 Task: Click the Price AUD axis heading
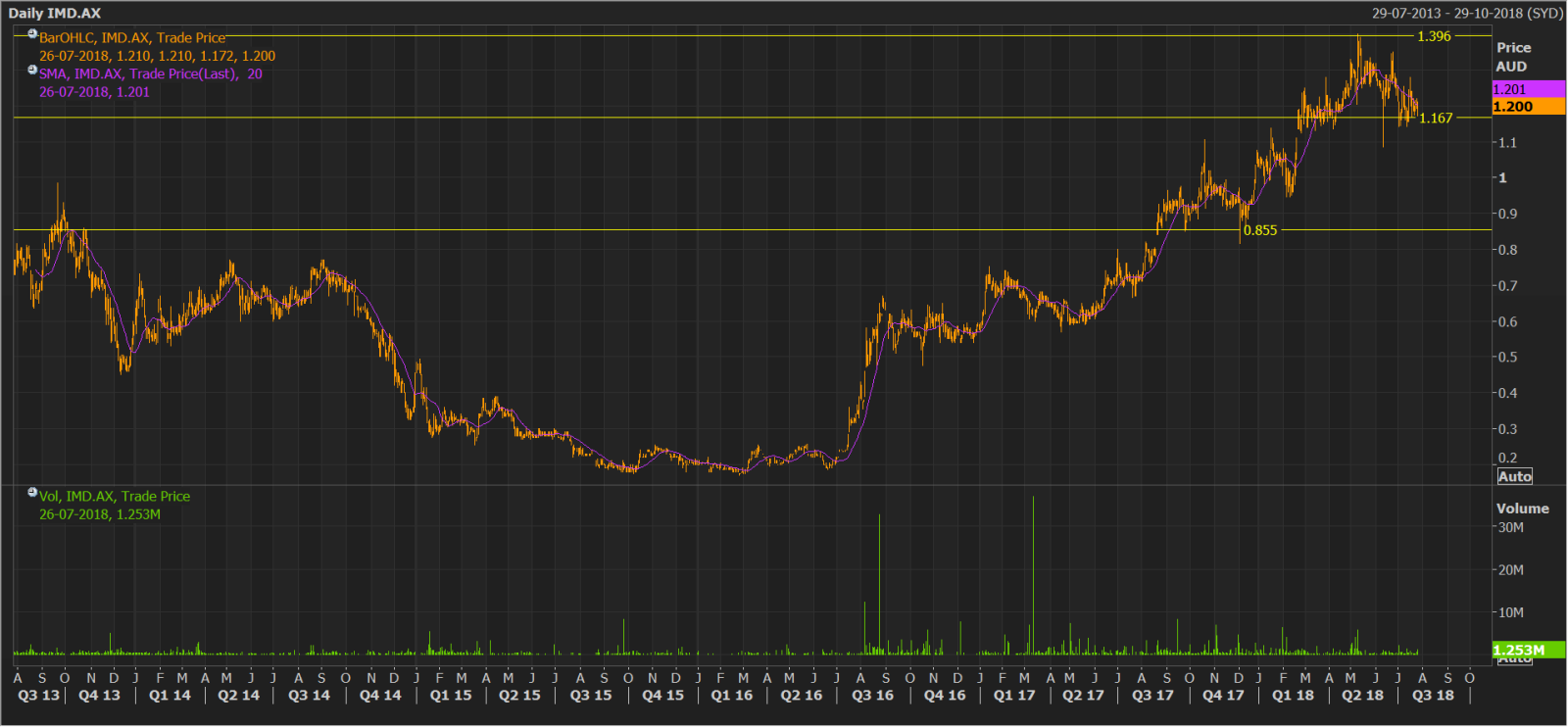pos(1512,57)
